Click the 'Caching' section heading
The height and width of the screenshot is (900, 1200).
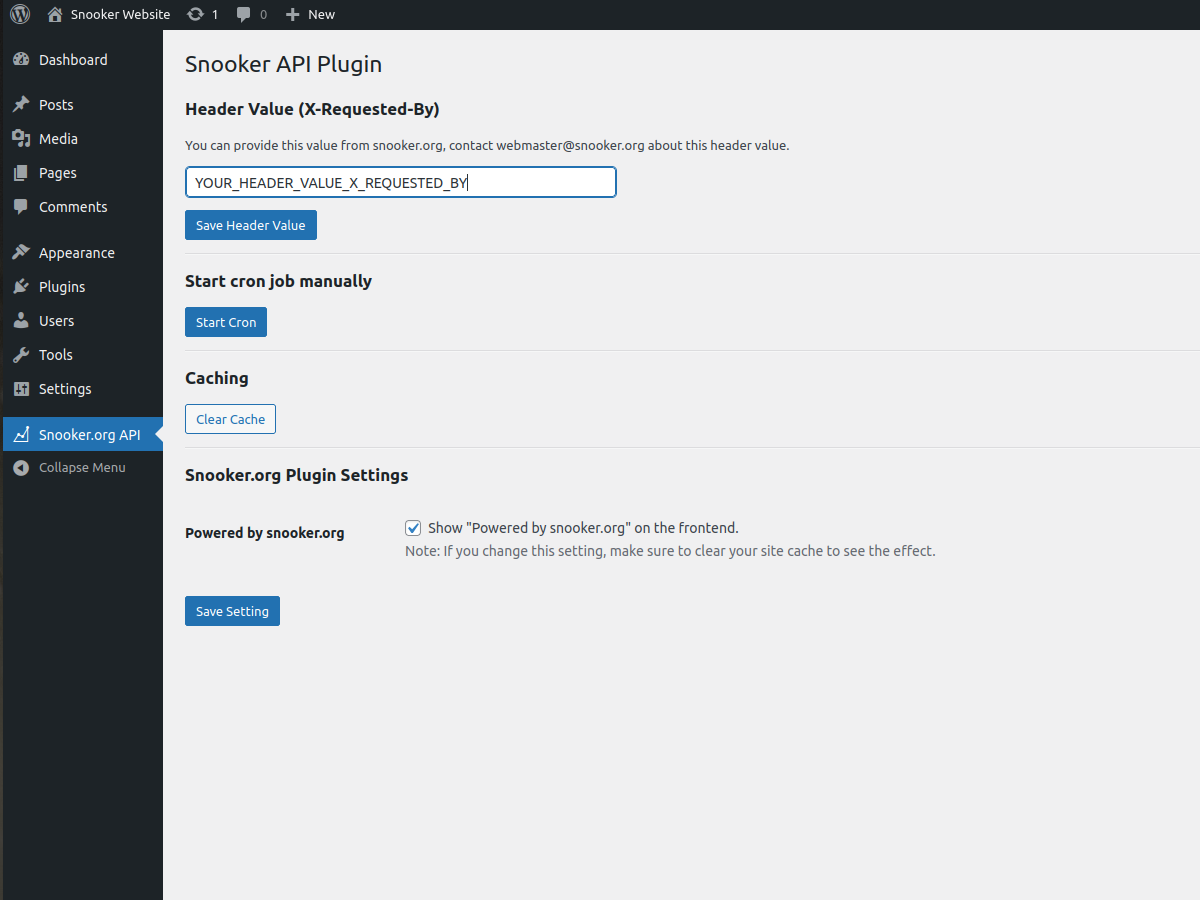coord(217,378)
